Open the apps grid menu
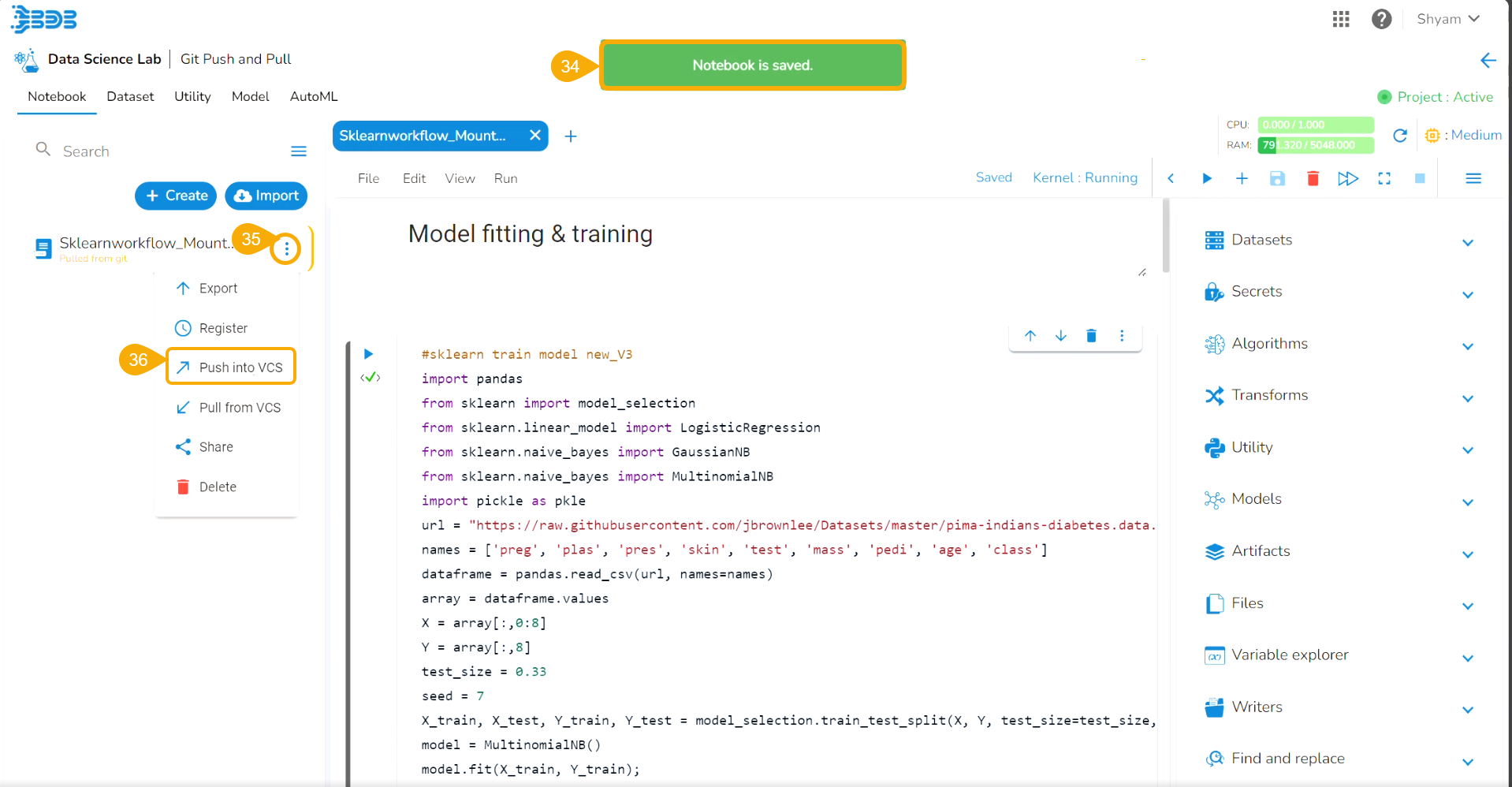Image resolution: width=1512 pixels, height=787 pixels. 1341,19
